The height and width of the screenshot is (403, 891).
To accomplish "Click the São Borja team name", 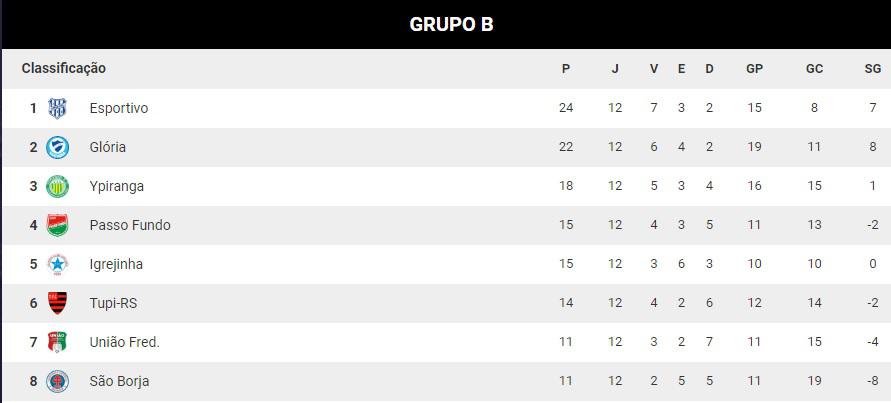I will point(119,381).
